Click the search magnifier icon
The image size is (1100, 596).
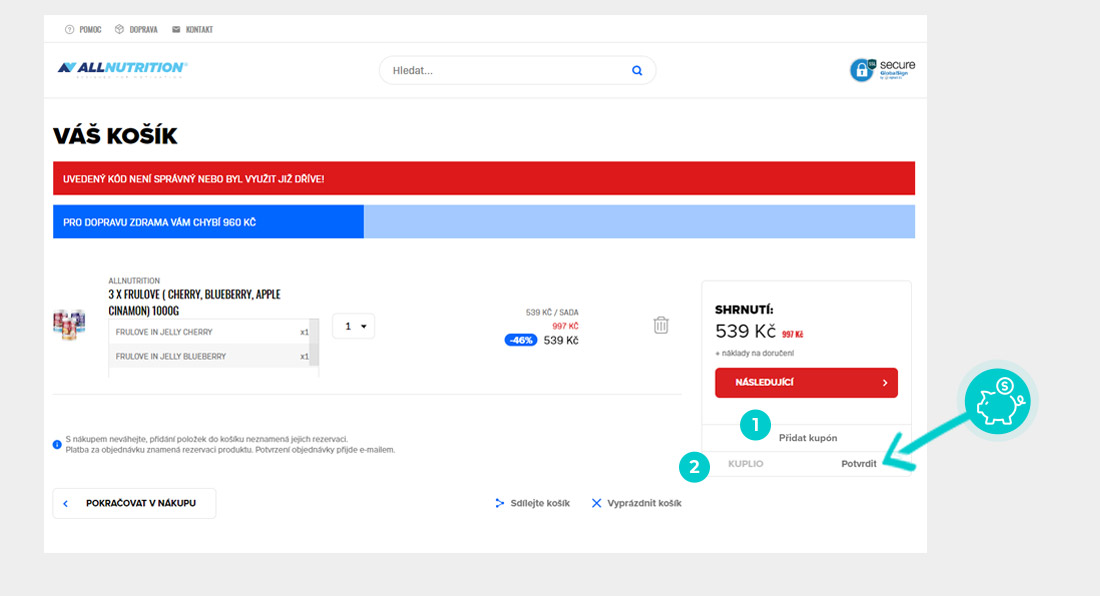637,71
